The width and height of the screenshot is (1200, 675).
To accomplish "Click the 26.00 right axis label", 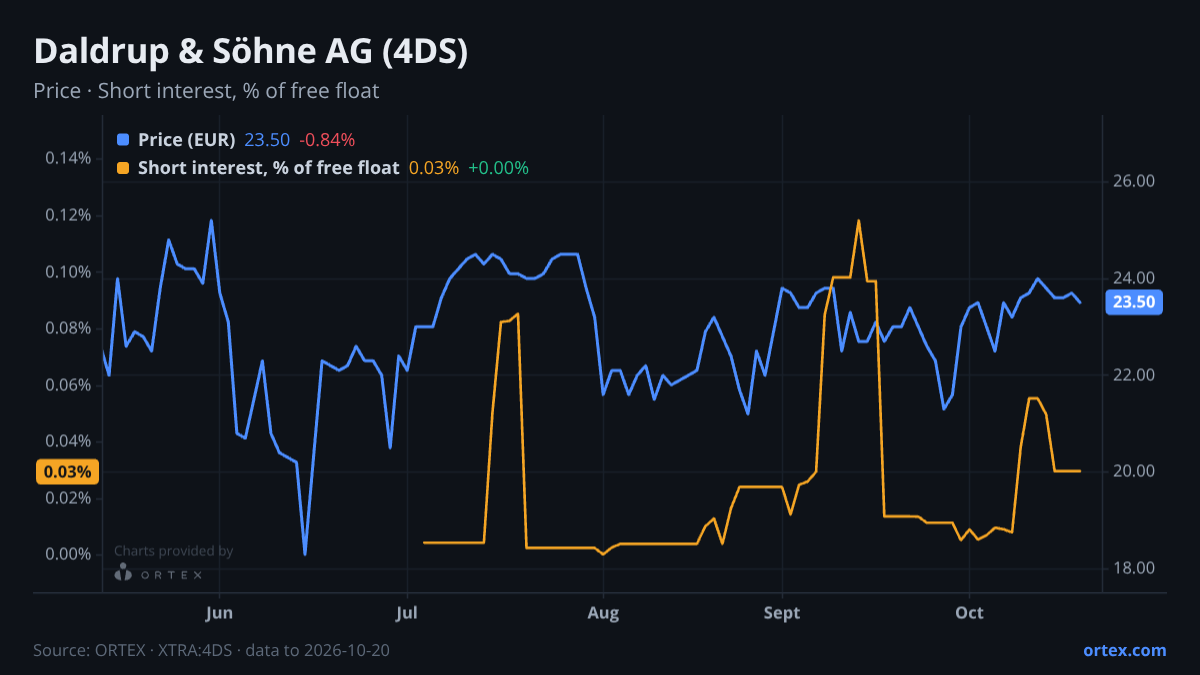I will pyautogui.click(x=1134, y=182).
